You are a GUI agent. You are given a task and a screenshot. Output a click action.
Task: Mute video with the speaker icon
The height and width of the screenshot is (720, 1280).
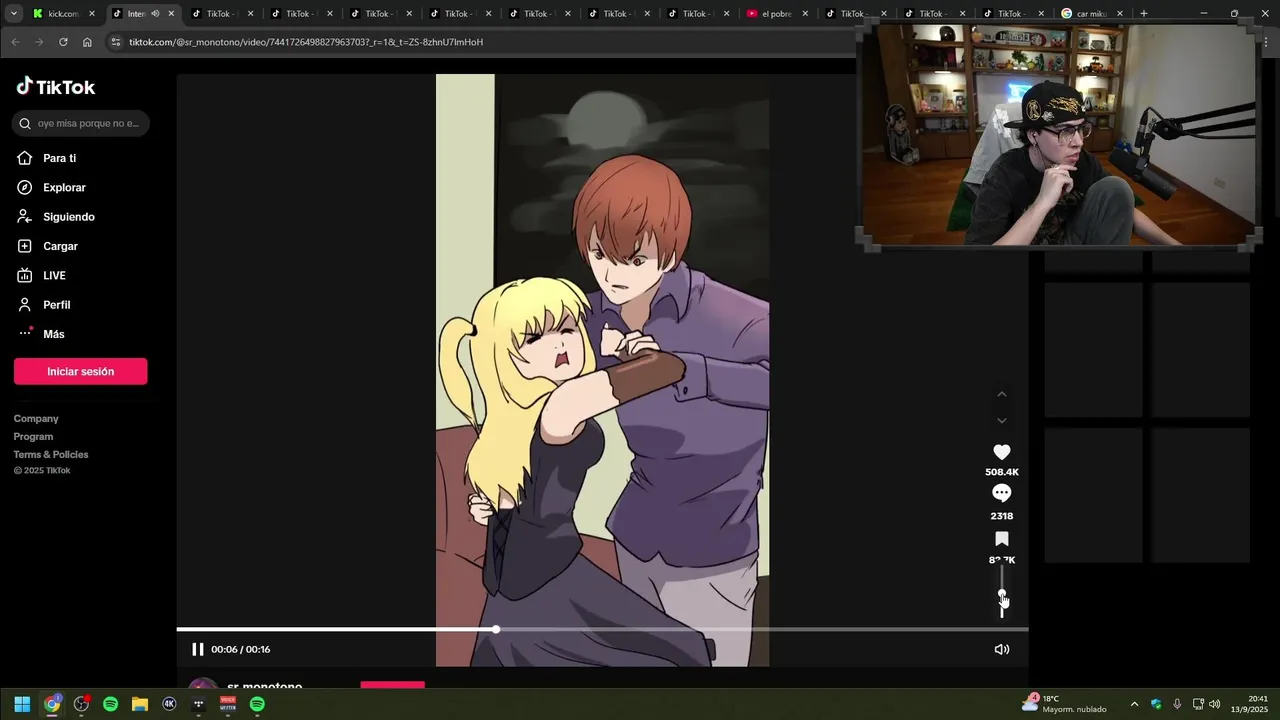(1002, 649)
